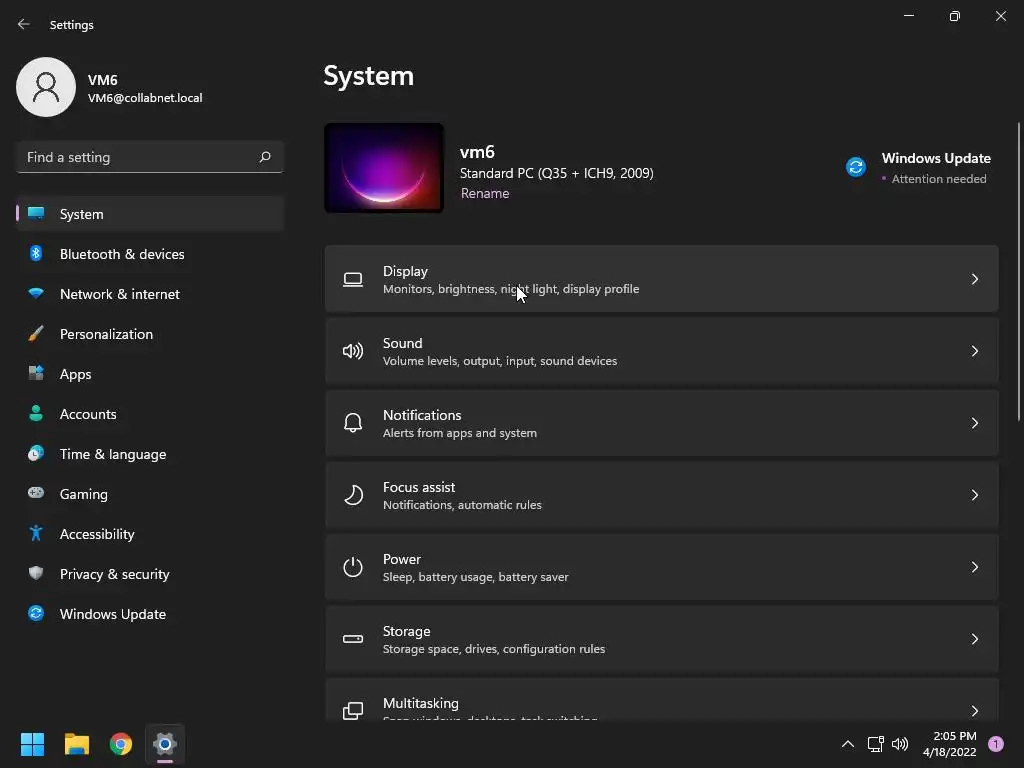Click the vm6 desktop wallpaper thumbnail
The image size is (1024, 768).
(384, 167)
